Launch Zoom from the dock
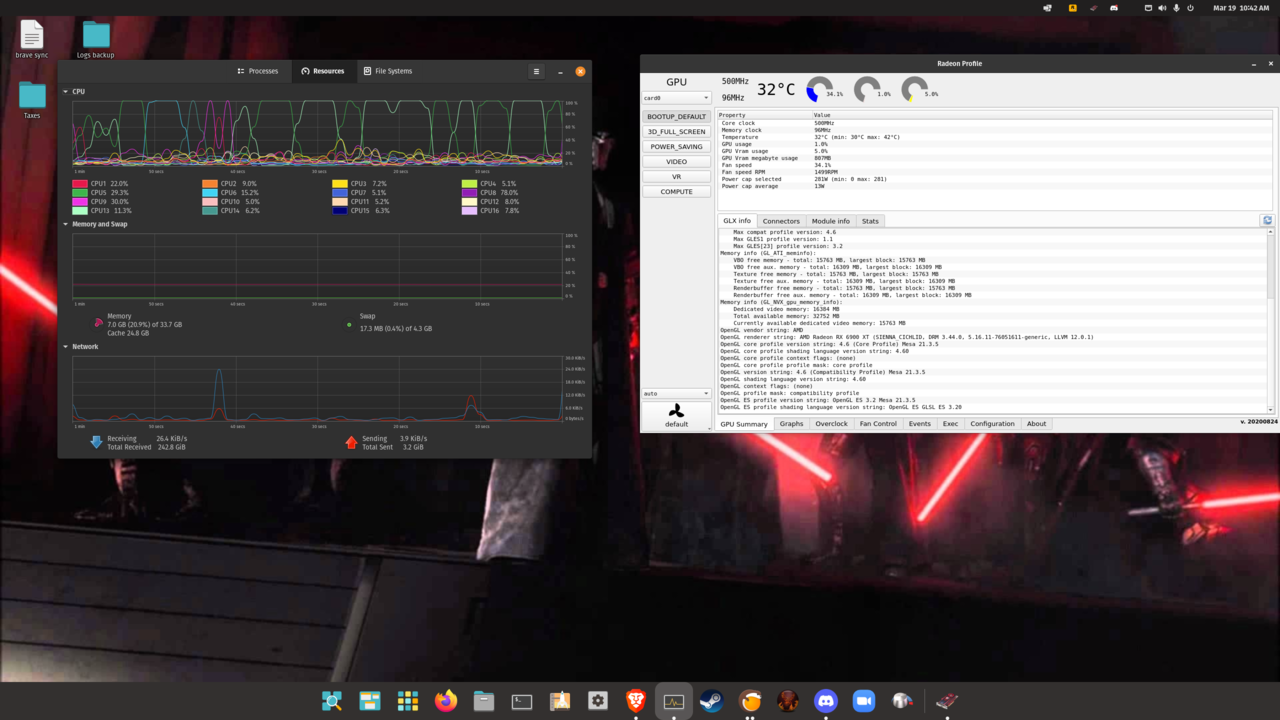 click(864, 702)
